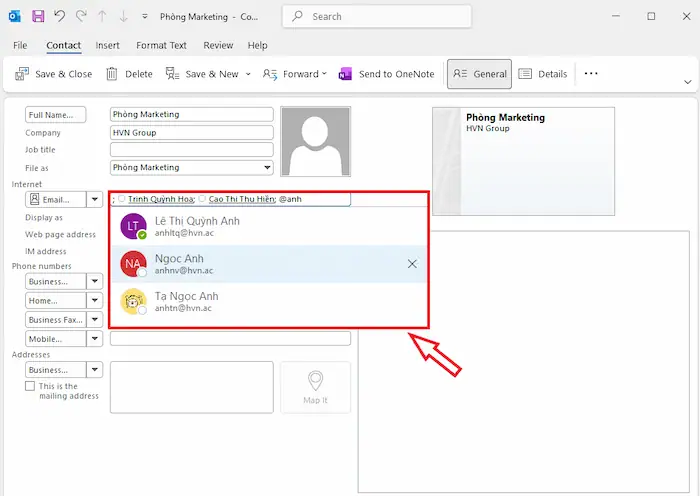Click Send to OneNote icon

346,74
